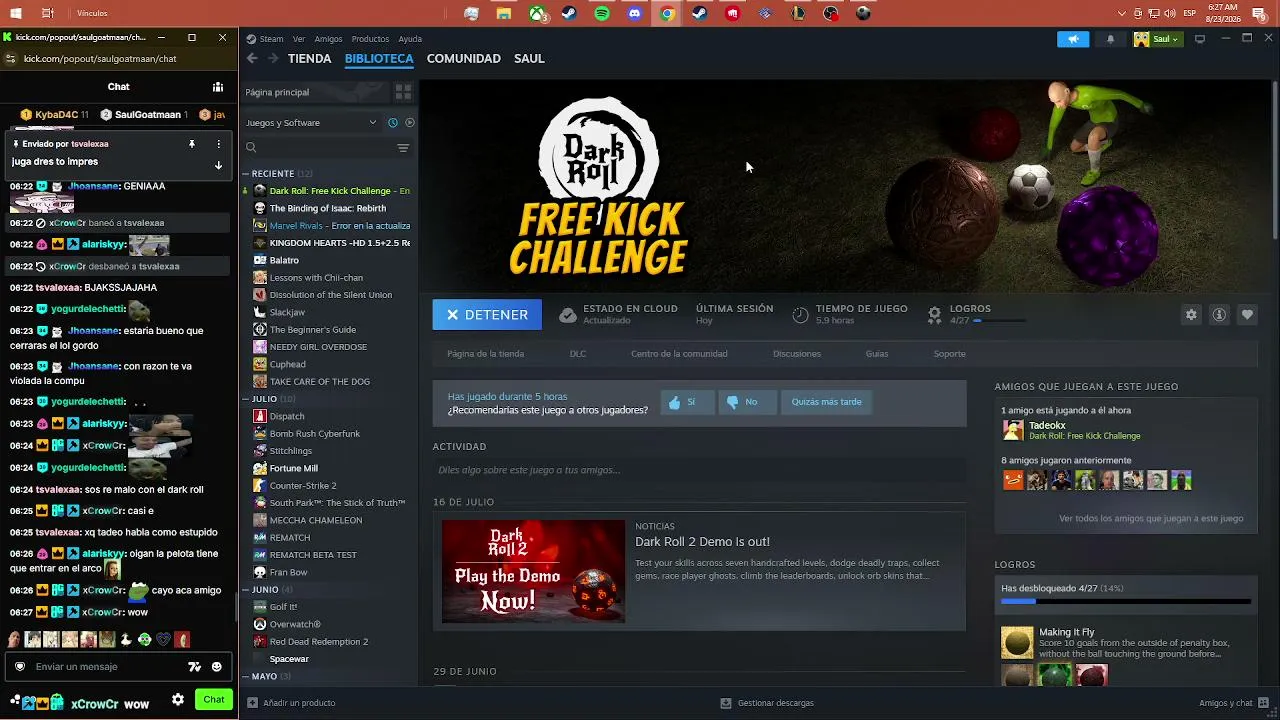Viewport: 1280px width, 720px height.
Task: Select Balatro in the library list
Action: click(284, 260)
